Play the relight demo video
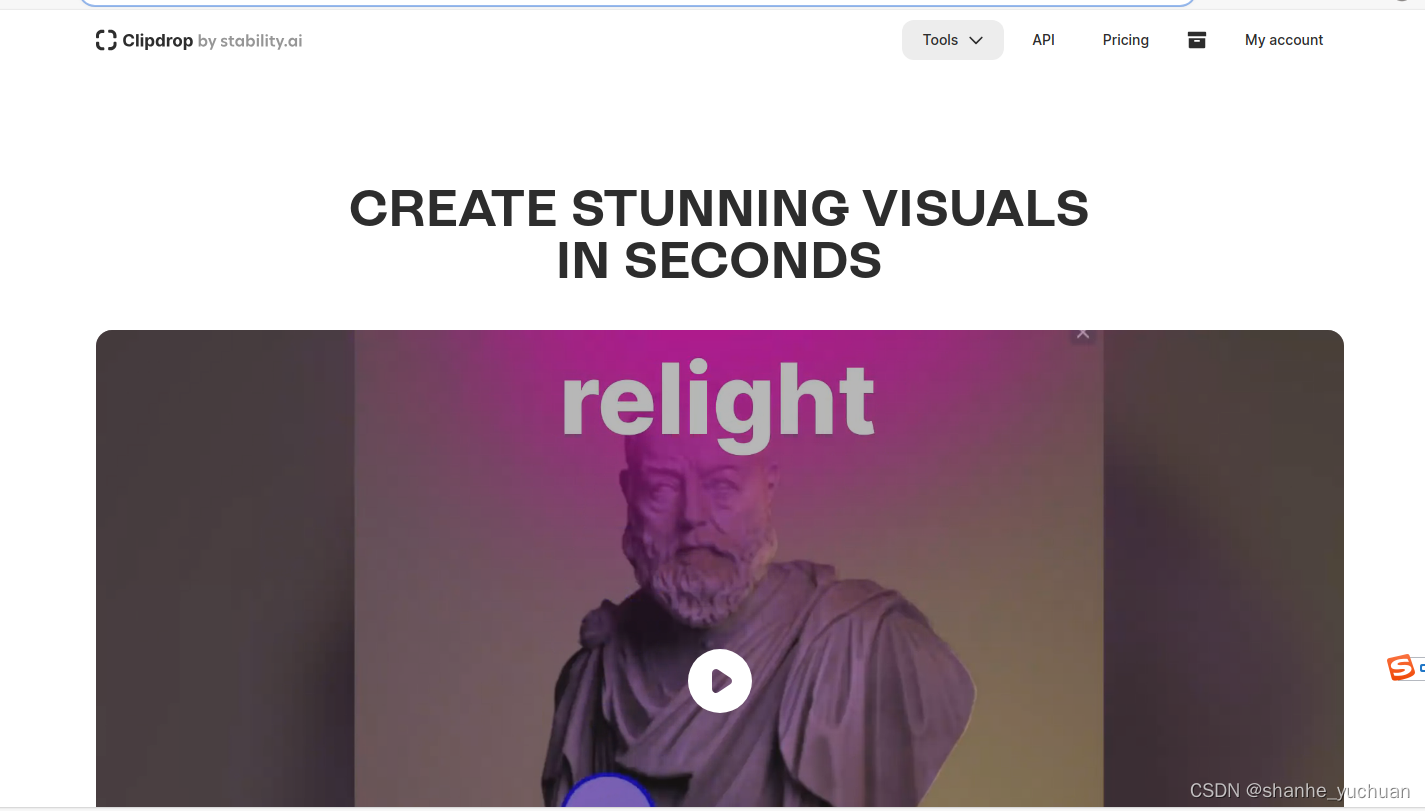The height and width of the screenshot is (811, 1425). point(719,681)
